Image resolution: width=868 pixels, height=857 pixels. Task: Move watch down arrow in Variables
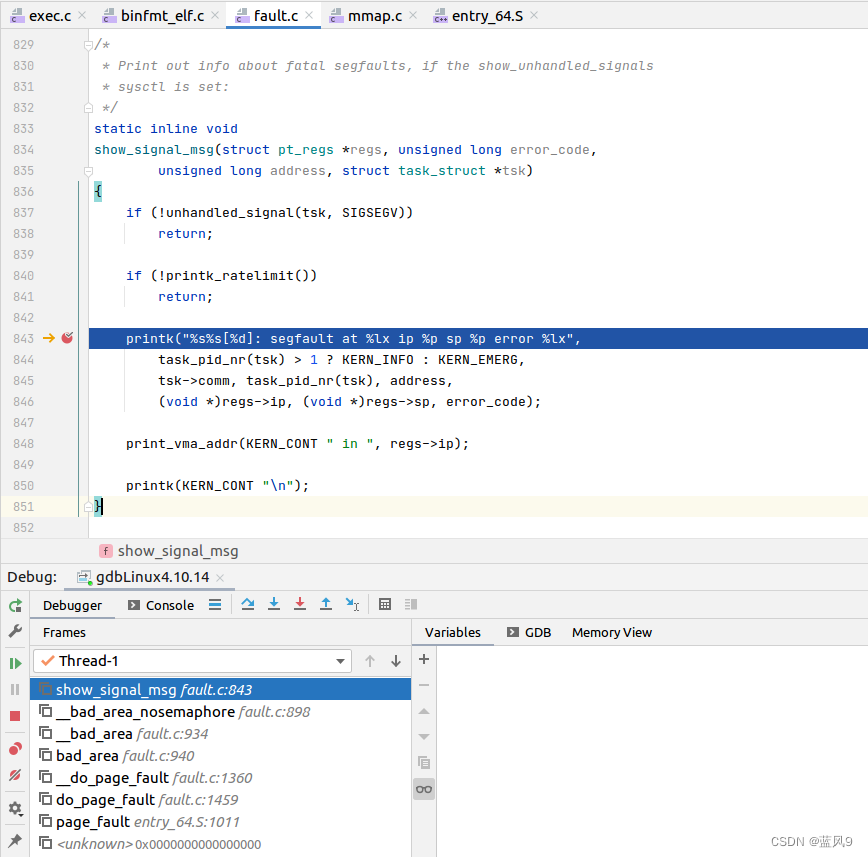pos(424,737)
